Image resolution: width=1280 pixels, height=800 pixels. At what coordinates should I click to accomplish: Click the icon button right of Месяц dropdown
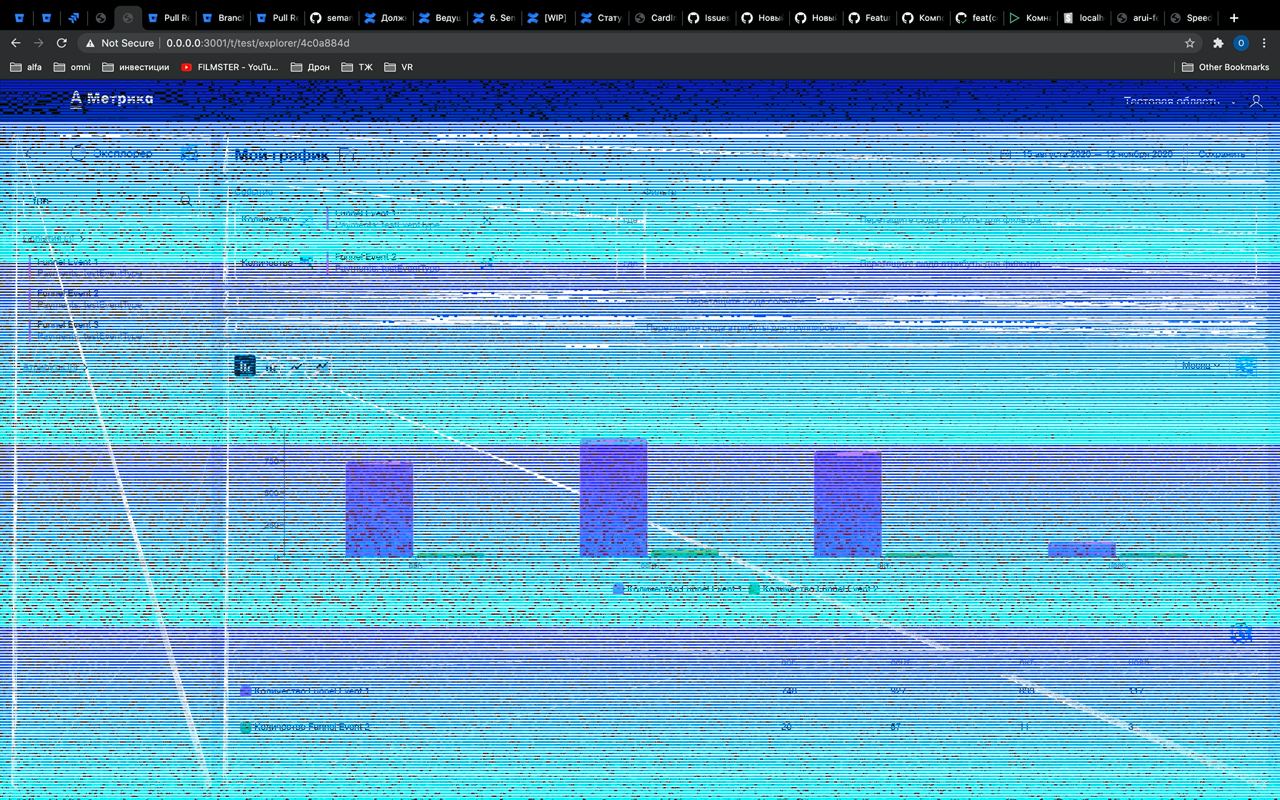click(x=1245, y=366)
